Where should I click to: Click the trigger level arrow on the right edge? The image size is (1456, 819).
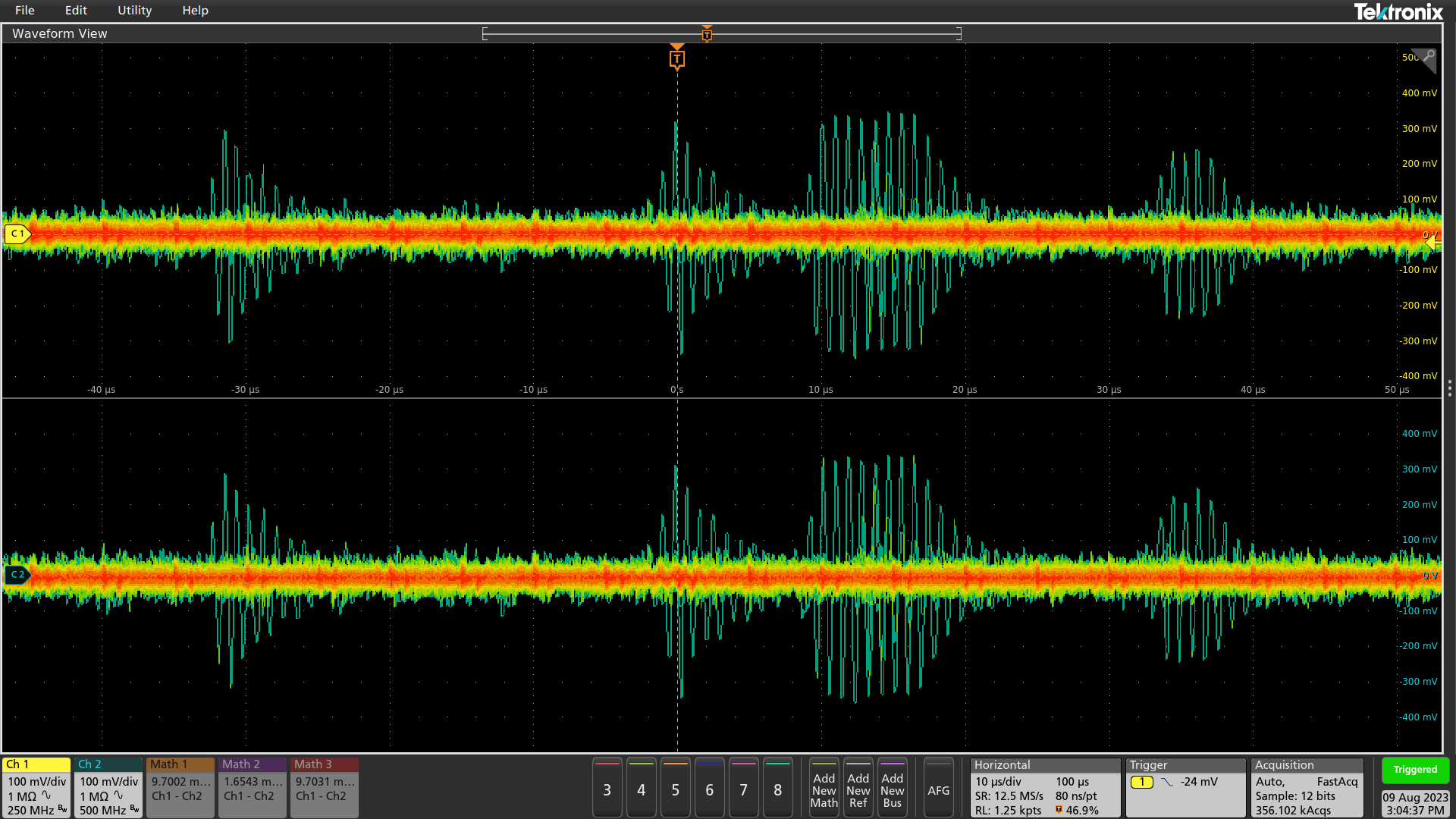[1432, 242]
